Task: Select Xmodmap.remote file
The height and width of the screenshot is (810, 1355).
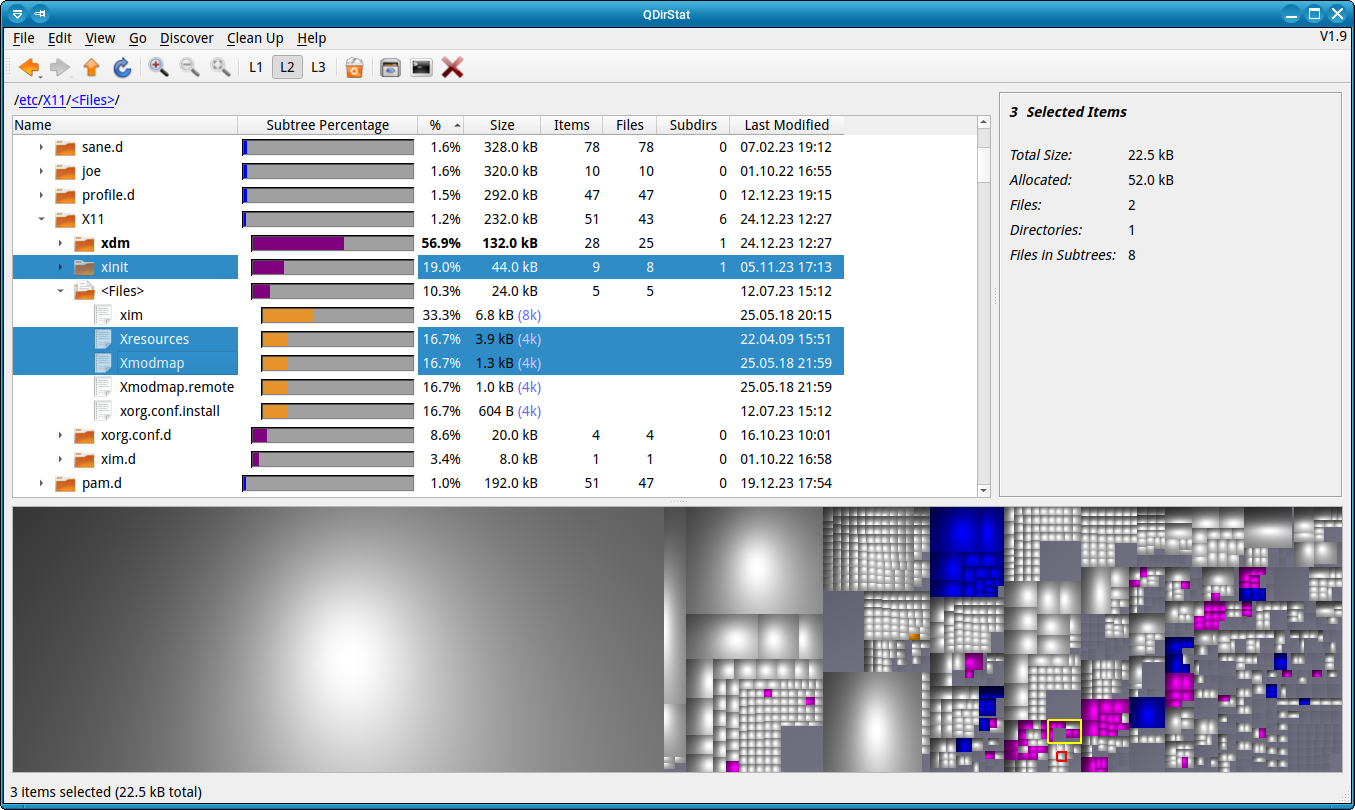Action: click(428, 387)
